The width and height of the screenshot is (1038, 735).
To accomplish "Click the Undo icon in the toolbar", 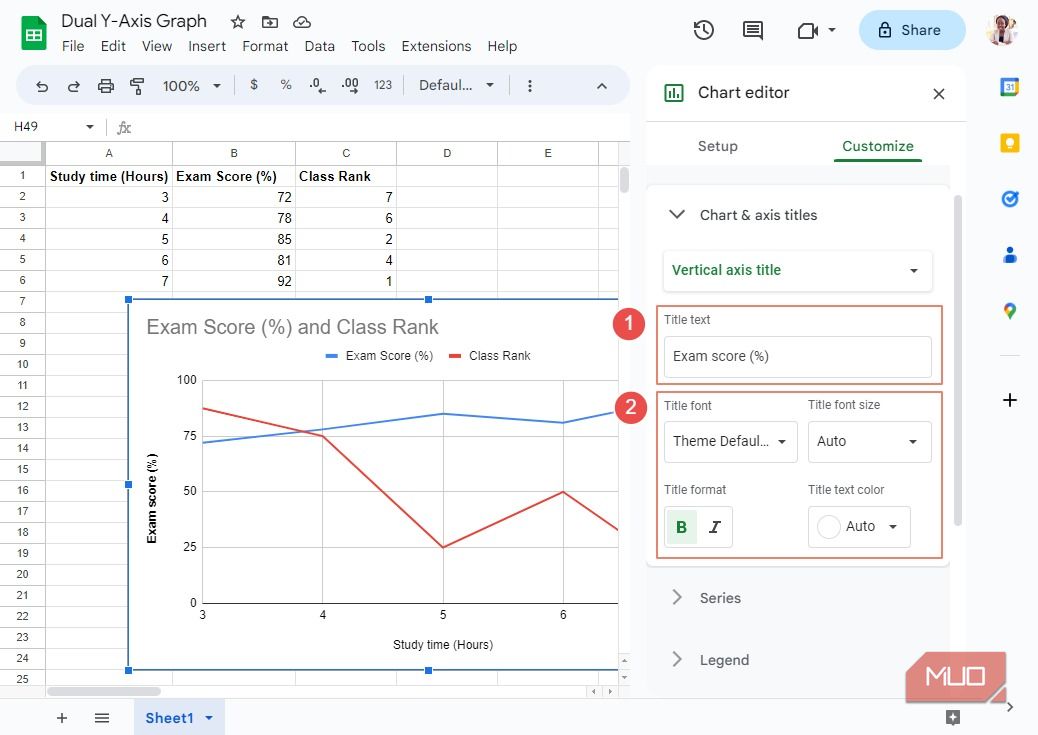I will pyautogui.click(x=41, y=86).
